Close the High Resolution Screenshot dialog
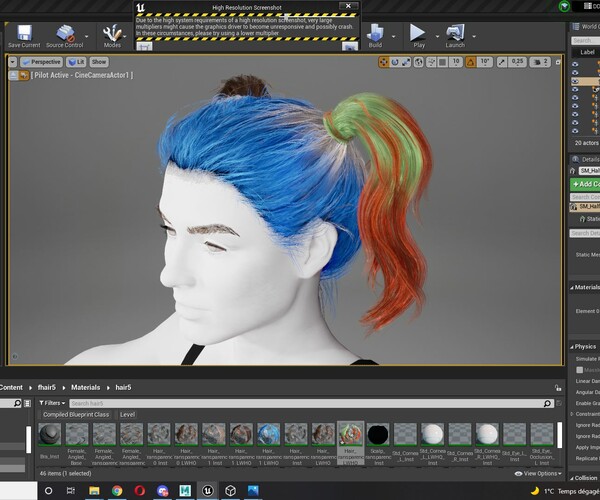600x500 pixels. click(x=348, y=6)
